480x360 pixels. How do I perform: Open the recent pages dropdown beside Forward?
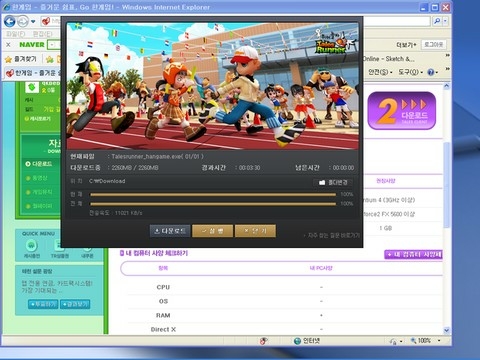click(x=33, y=22)
